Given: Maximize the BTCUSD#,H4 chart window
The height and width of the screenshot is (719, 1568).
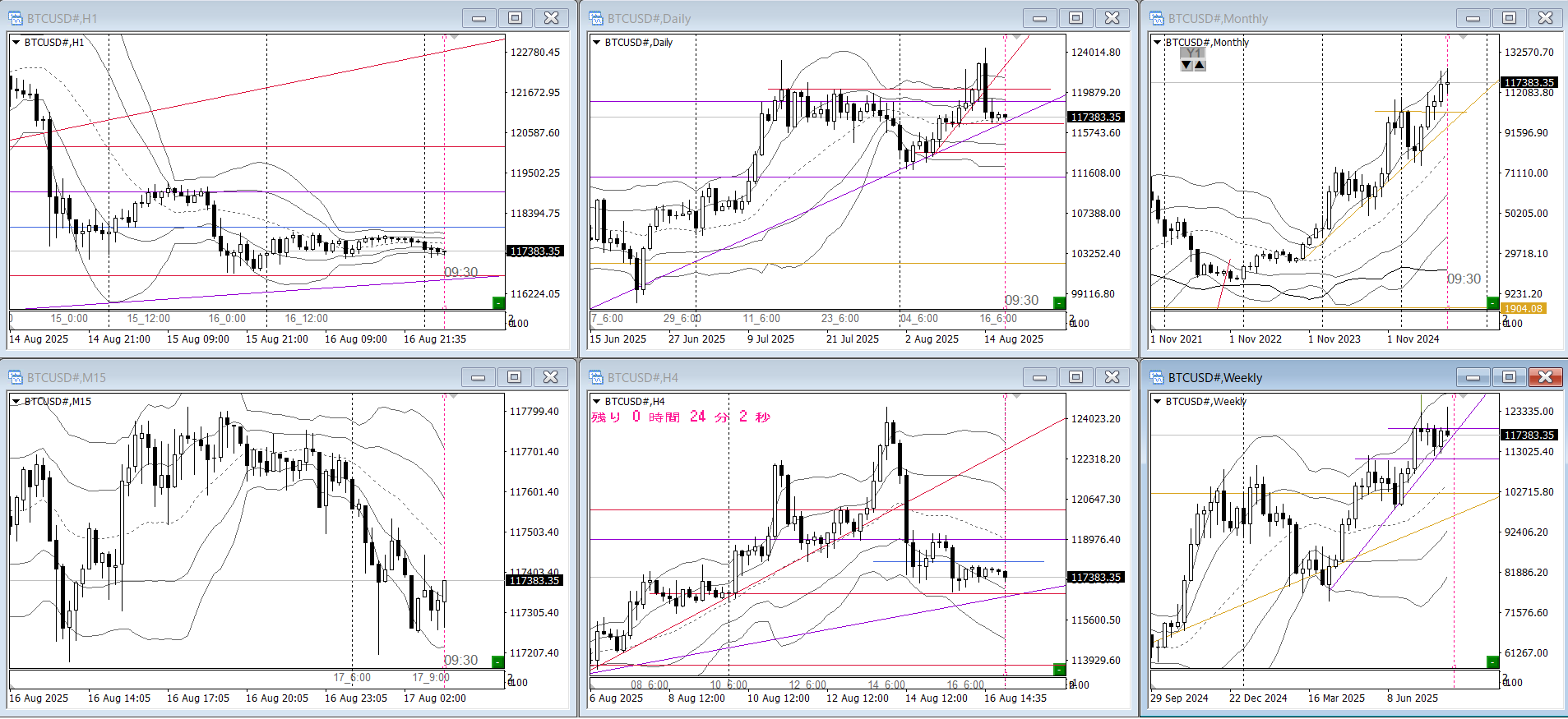Looking at the screenshot, I should (1075, 377).
